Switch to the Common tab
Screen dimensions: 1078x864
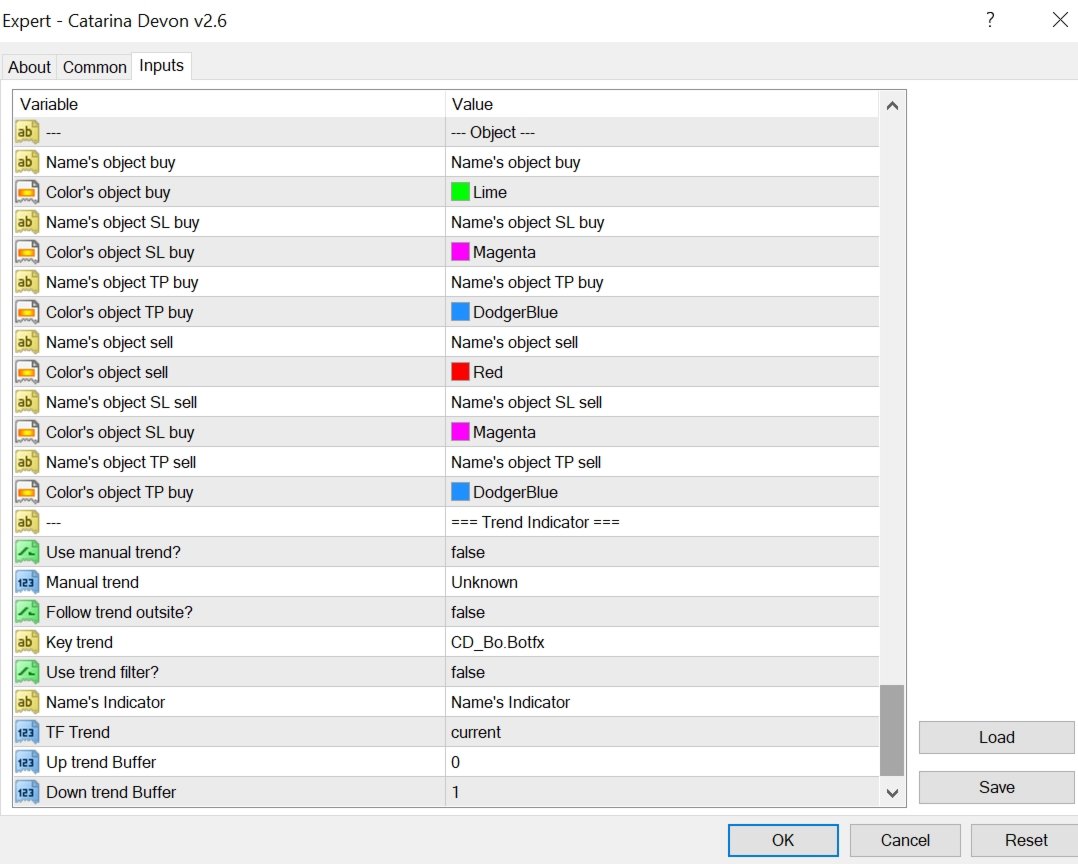[95, 67]
